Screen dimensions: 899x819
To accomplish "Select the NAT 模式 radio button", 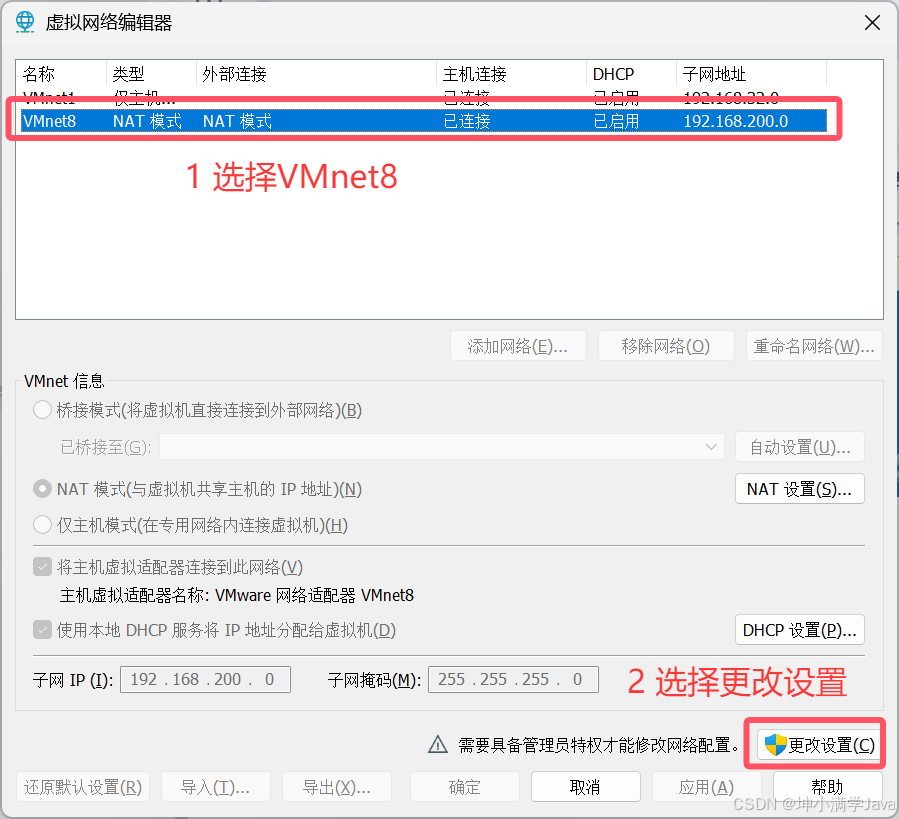I will click(42, 489).
